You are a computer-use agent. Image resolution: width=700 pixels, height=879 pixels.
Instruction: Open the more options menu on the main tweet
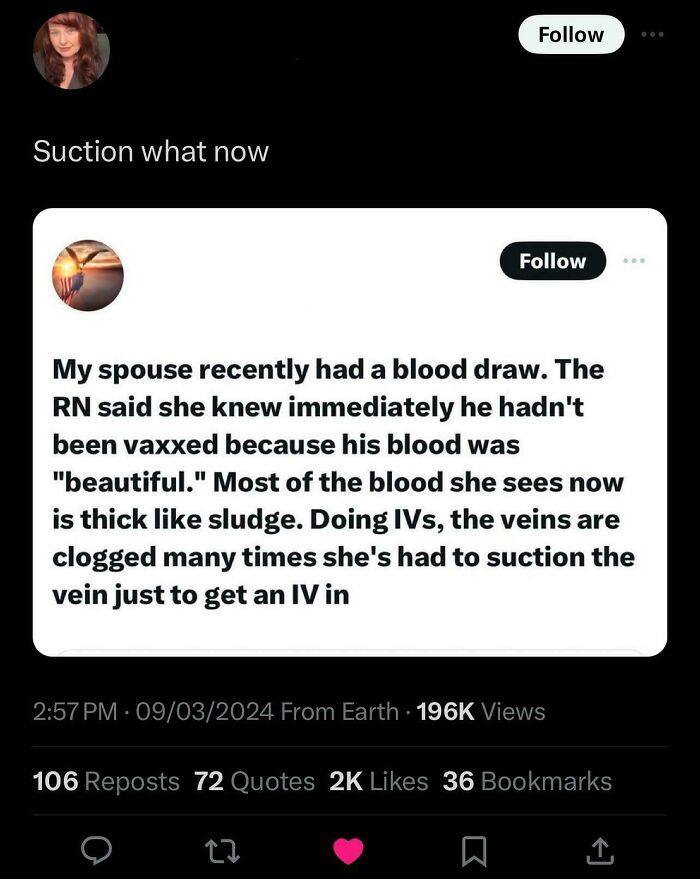[653, 34]
